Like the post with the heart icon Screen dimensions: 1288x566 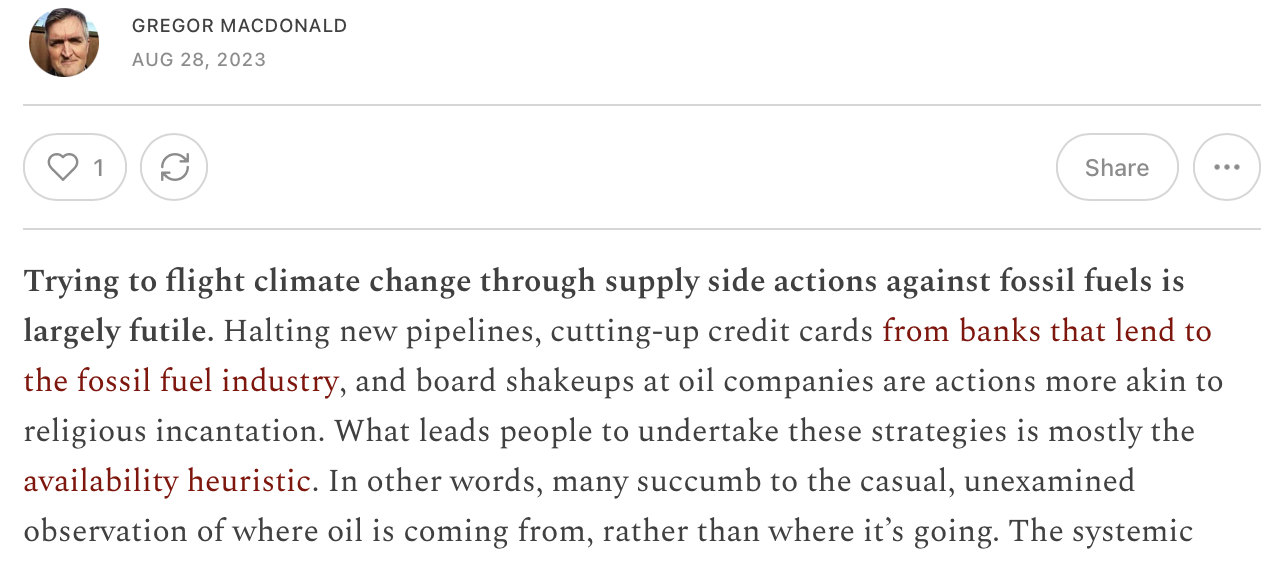63,167
